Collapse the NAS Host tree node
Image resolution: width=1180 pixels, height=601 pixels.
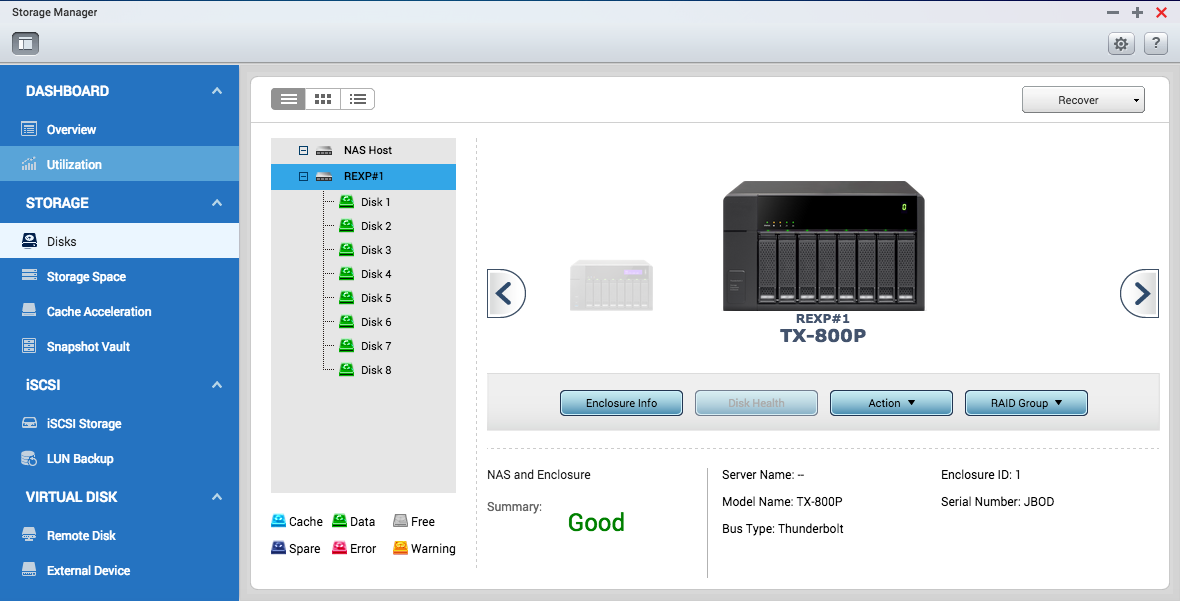(303, 151)
